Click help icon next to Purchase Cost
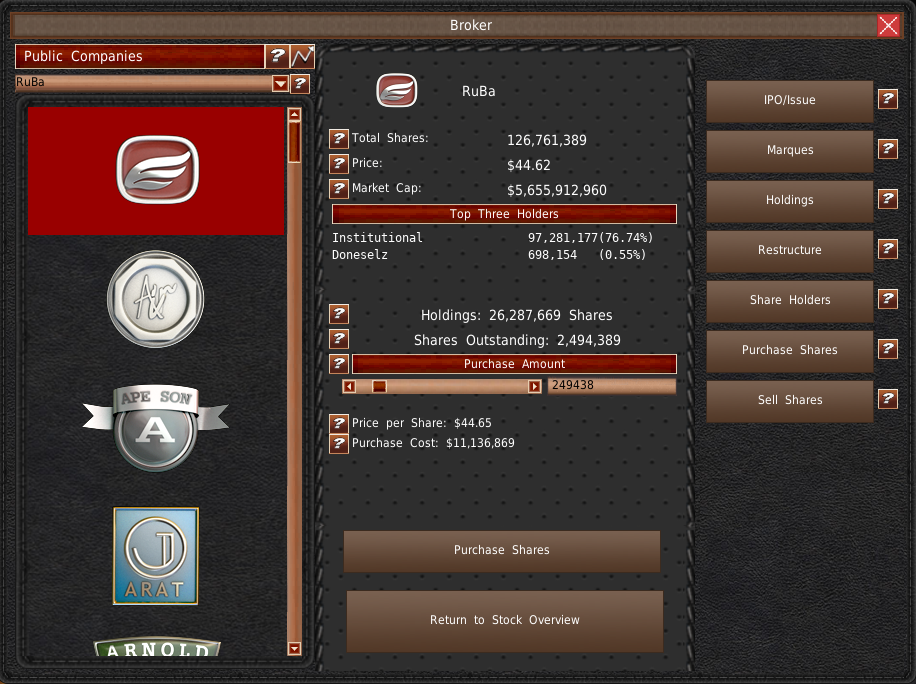The width and height of the screenshot is (916, 684). [x=339, y=443]
